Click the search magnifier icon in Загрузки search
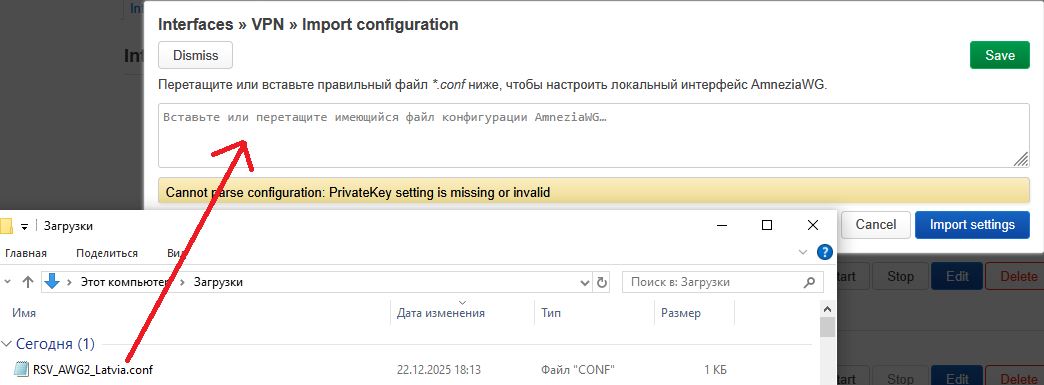1044x385 pixels. pos(809,282)
